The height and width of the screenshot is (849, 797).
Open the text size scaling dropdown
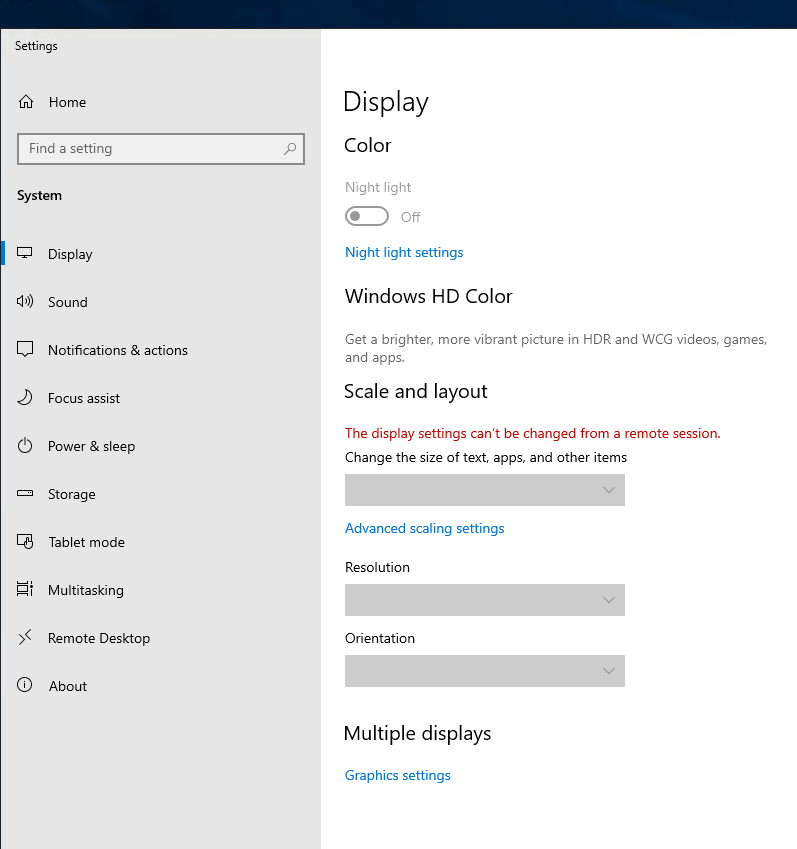pyautogui.click(x=485, y=490)
